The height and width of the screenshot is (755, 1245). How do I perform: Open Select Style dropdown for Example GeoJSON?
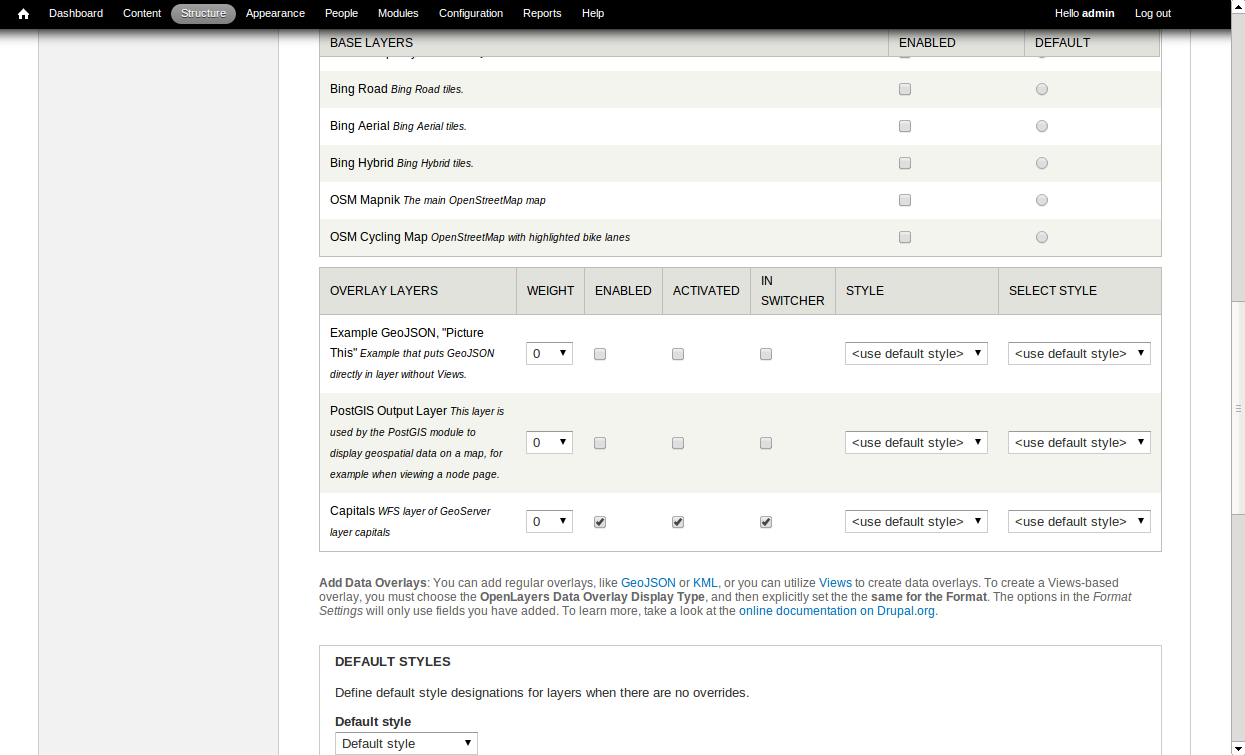(1079, 353)
